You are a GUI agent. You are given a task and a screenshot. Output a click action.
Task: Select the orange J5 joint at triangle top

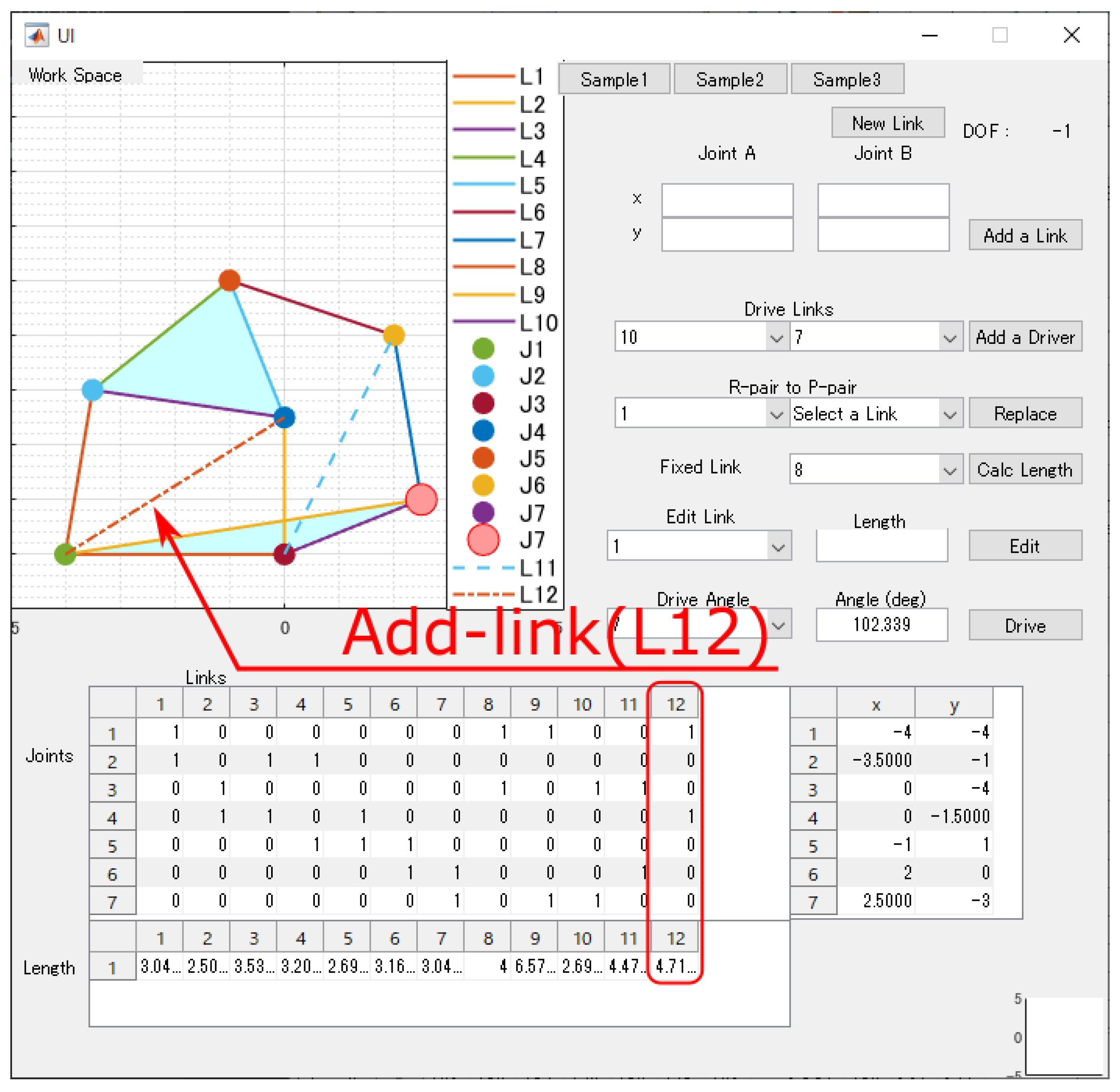click(x=229, y=281)
